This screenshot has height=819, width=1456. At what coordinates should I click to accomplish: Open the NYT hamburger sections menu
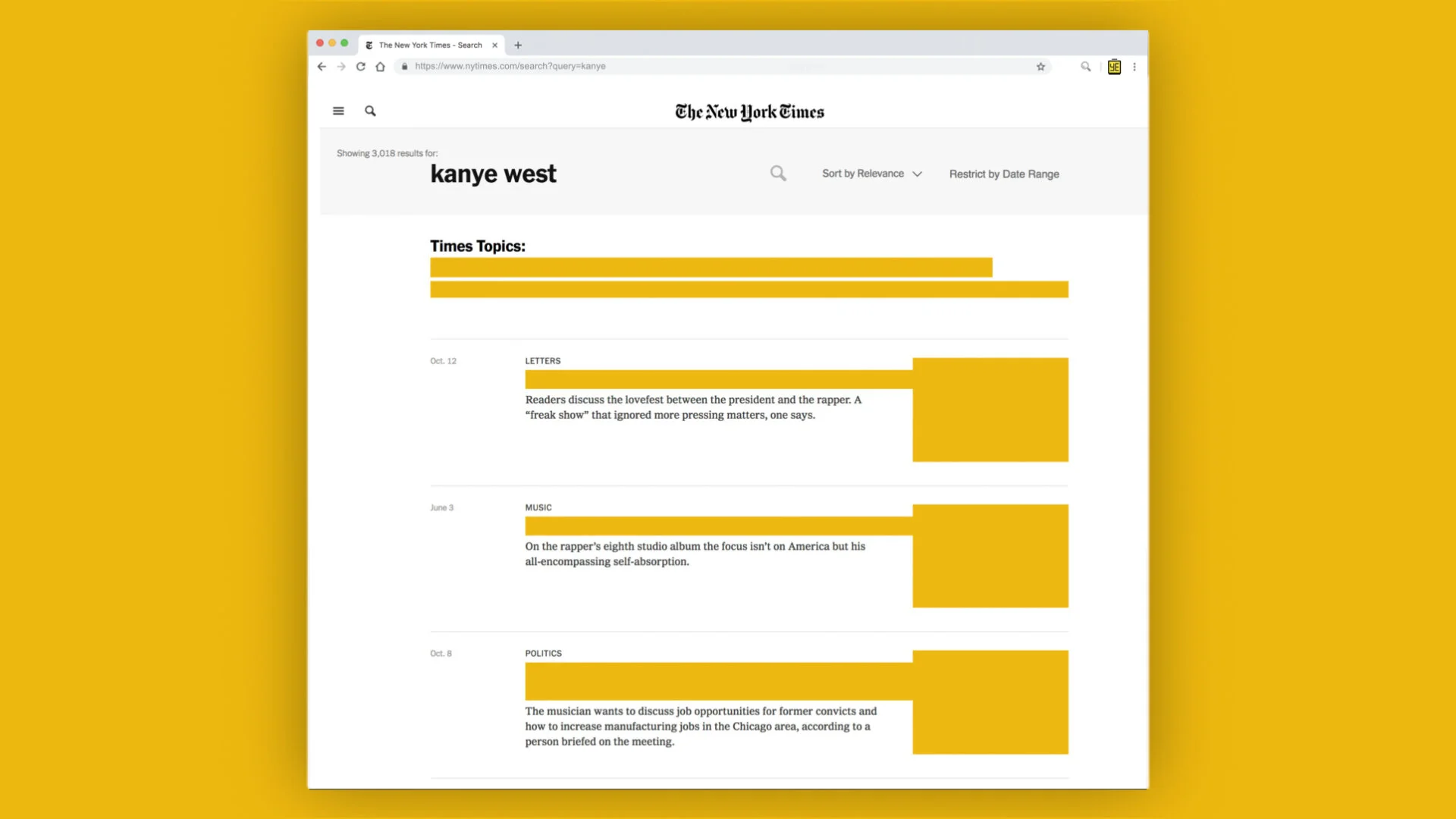(x=338, y=111)
